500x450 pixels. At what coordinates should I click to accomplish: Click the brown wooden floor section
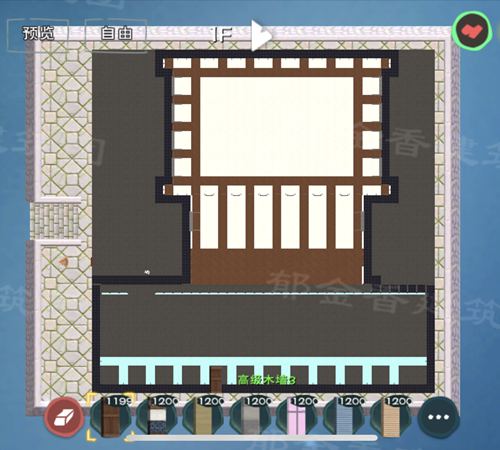click(x=277, y=267)
